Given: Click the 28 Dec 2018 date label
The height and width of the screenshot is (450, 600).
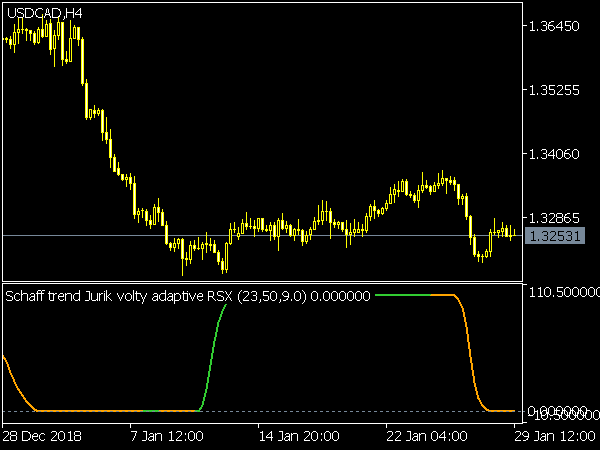Looking at the screenshot, I should point(42,436).
